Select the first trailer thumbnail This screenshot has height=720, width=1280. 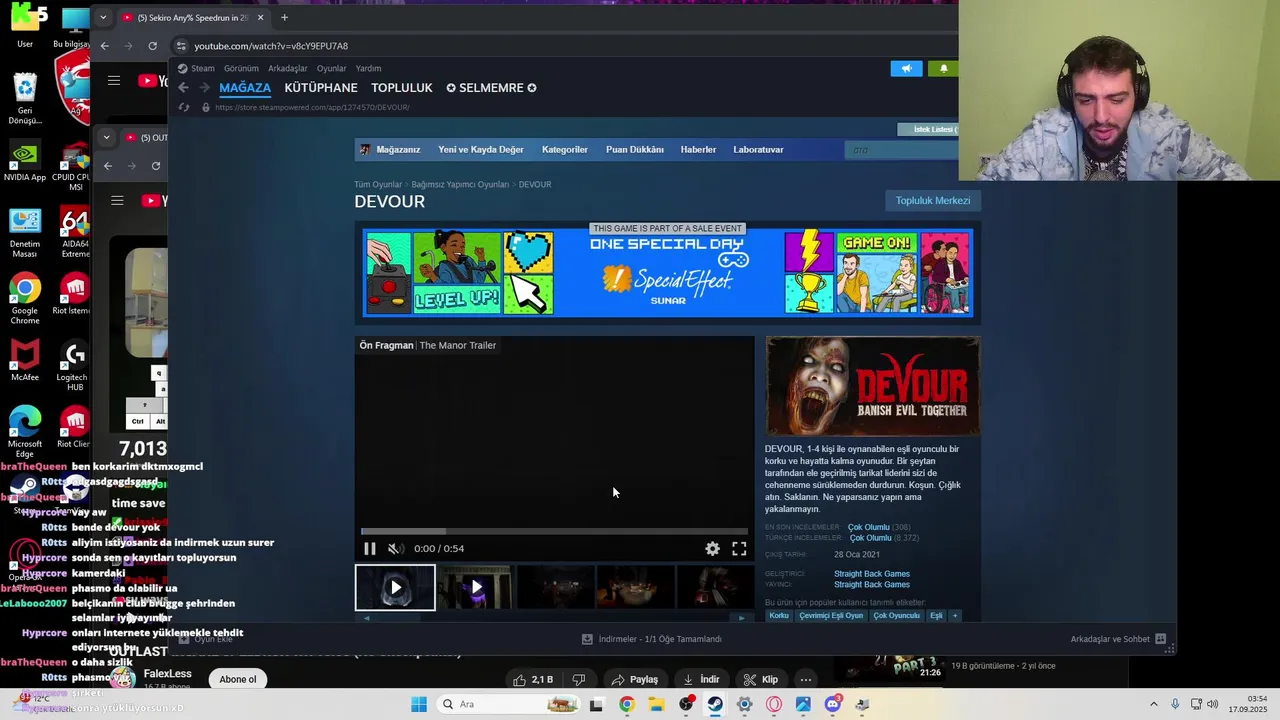click(x=395, y=587)
